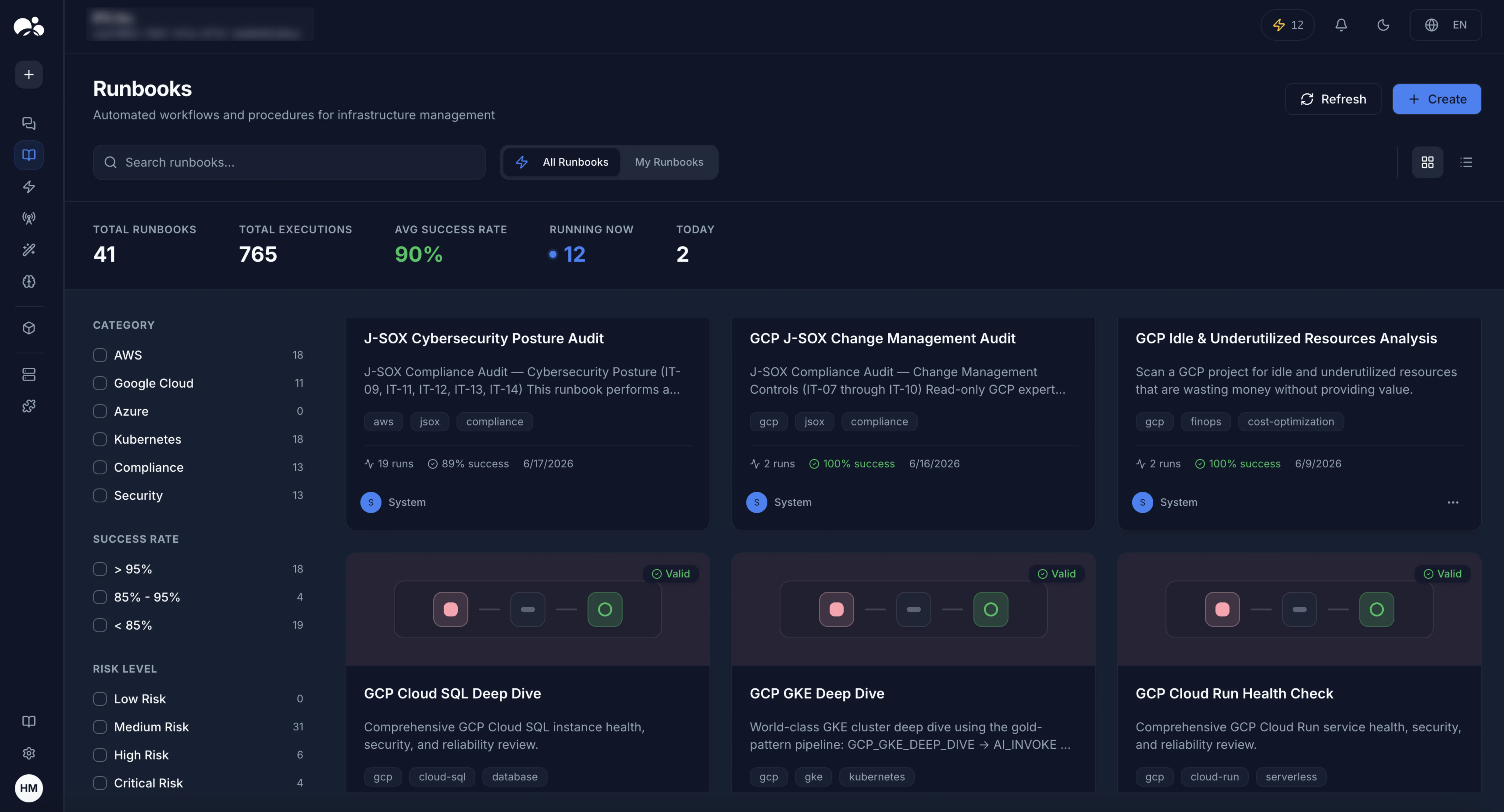Select the All Runbooks tab
Screen dimensions: 1504x812
point(562,162)
